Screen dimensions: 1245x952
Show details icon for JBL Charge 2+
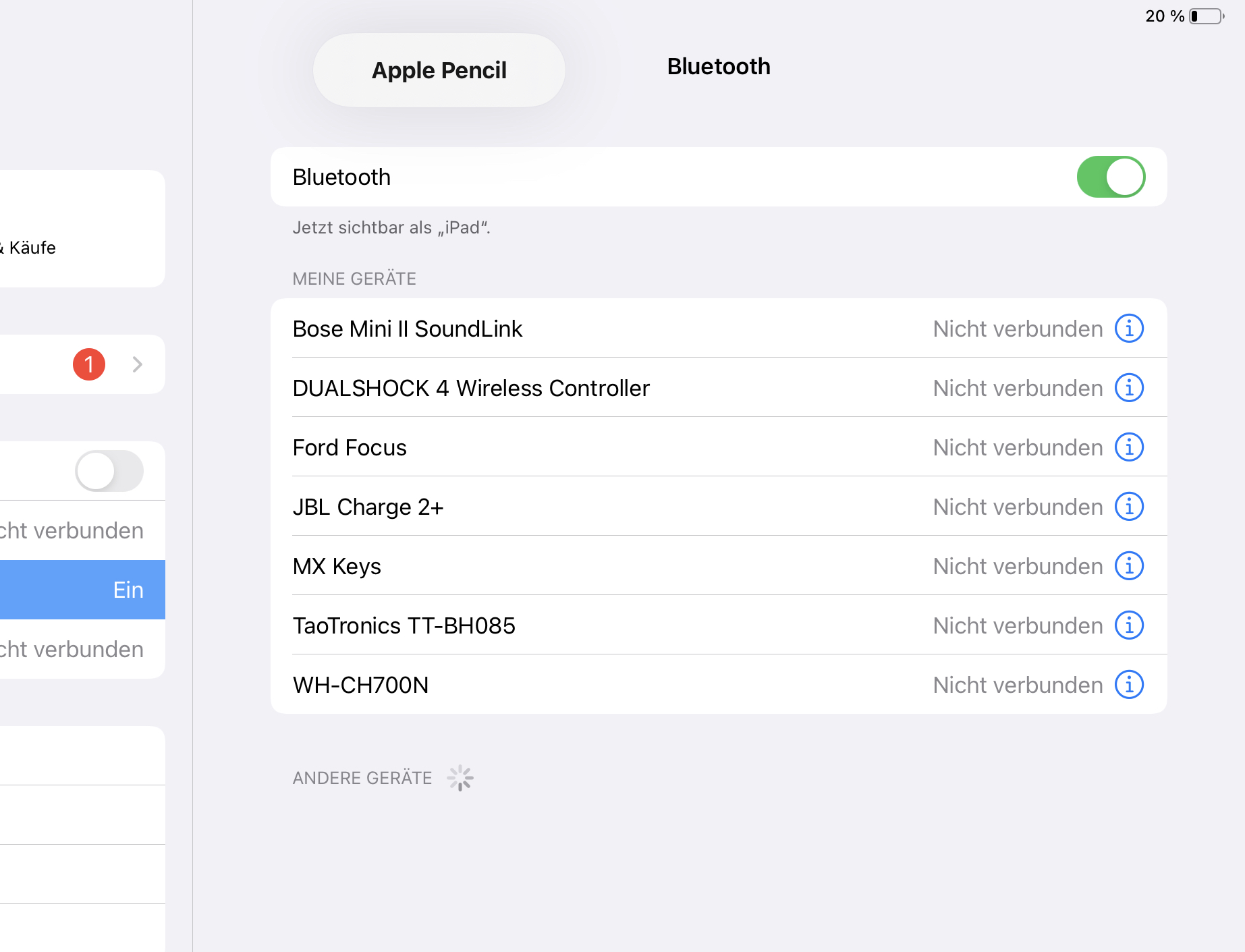click(x=1129, y=507)
